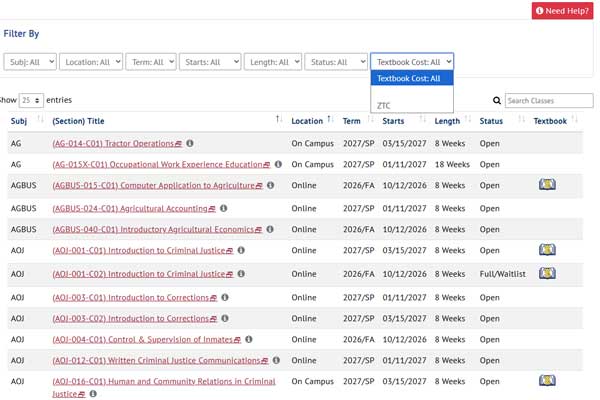Open the Starts: All filter dropdown

tap(210, 62)
